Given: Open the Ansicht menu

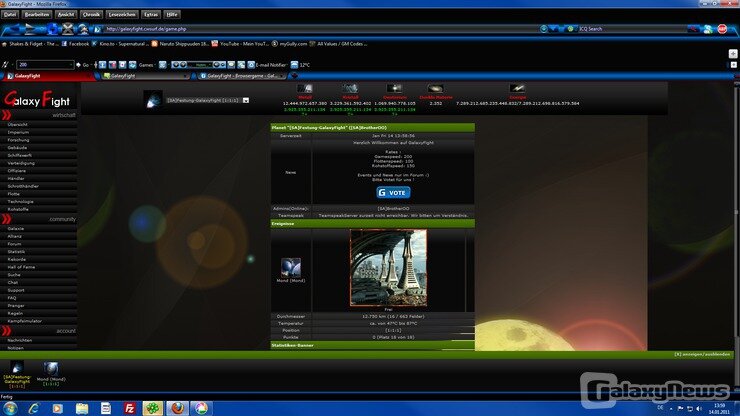Looking at the screenshot, I should 66,15.
